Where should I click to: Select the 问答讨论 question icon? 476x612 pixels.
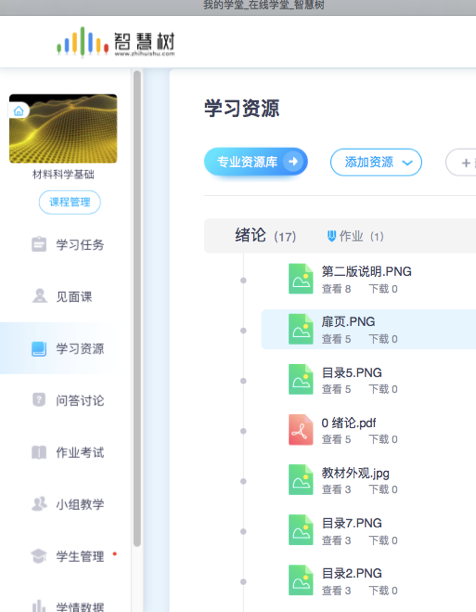(x=39, y=400)
